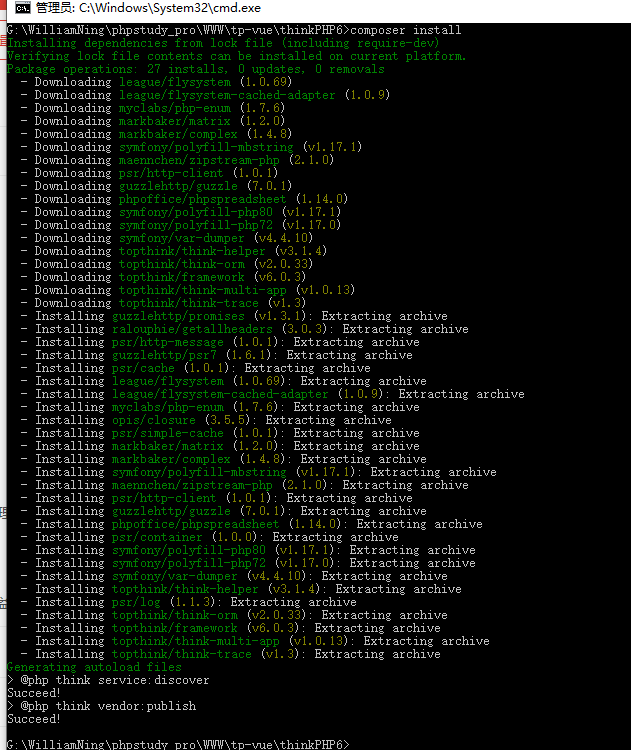Click the 'Installing opis/closure' line
This screenshot has height=750, width=631.
[206, 419]
